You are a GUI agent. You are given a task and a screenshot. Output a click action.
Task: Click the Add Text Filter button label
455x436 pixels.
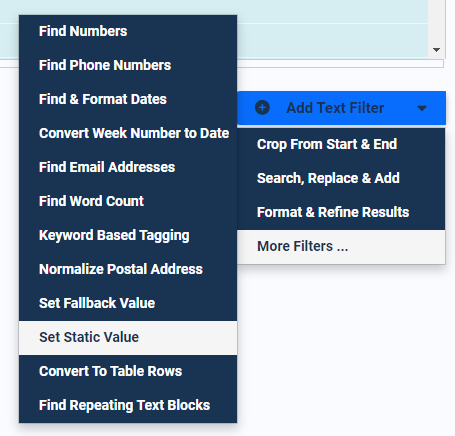pyautogui.click(x=335, y=108)
